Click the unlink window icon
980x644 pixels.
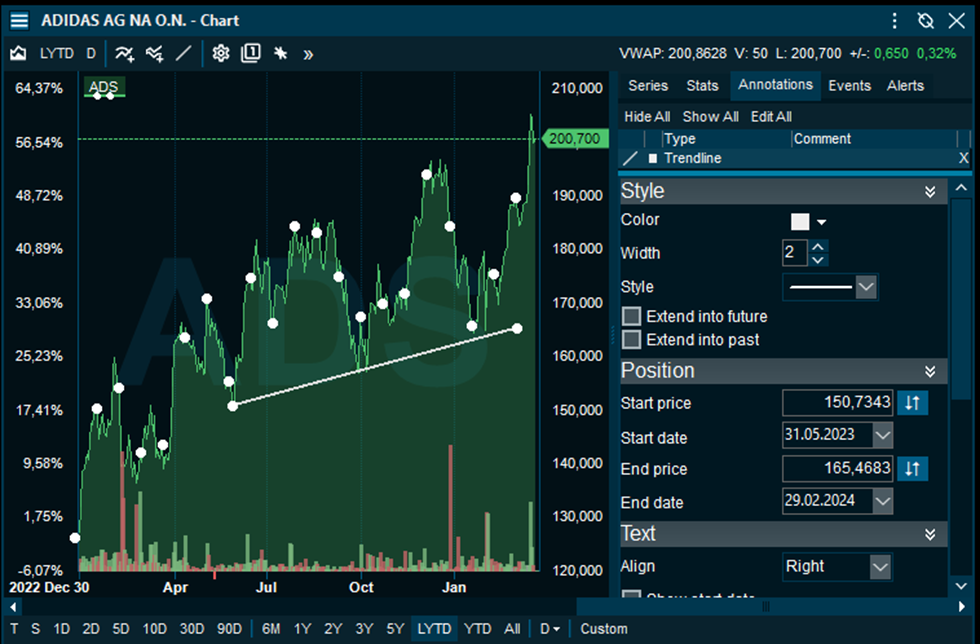point(925,20)
